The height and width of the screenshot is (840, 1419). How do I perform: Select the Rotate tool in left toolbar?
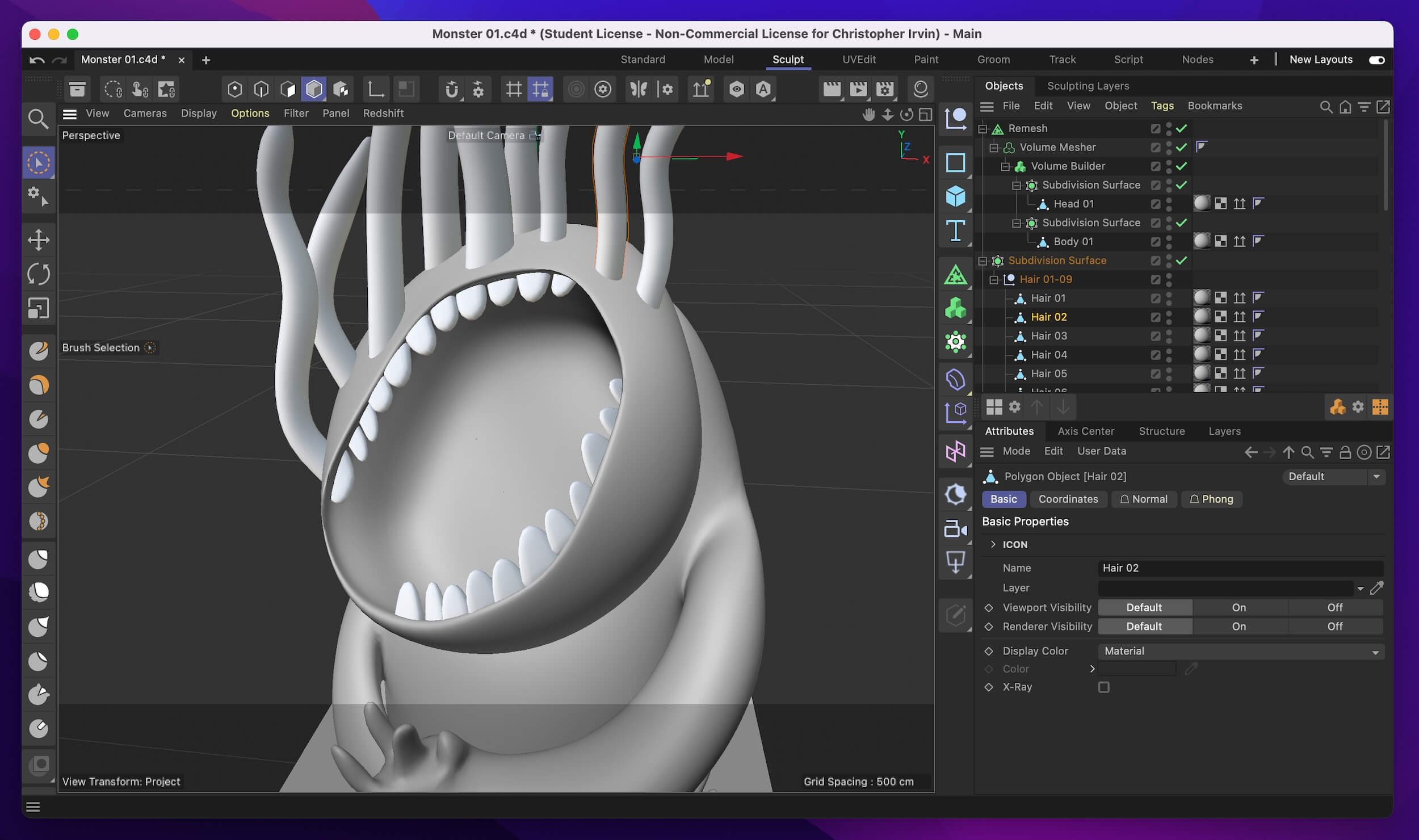(39, 274)
